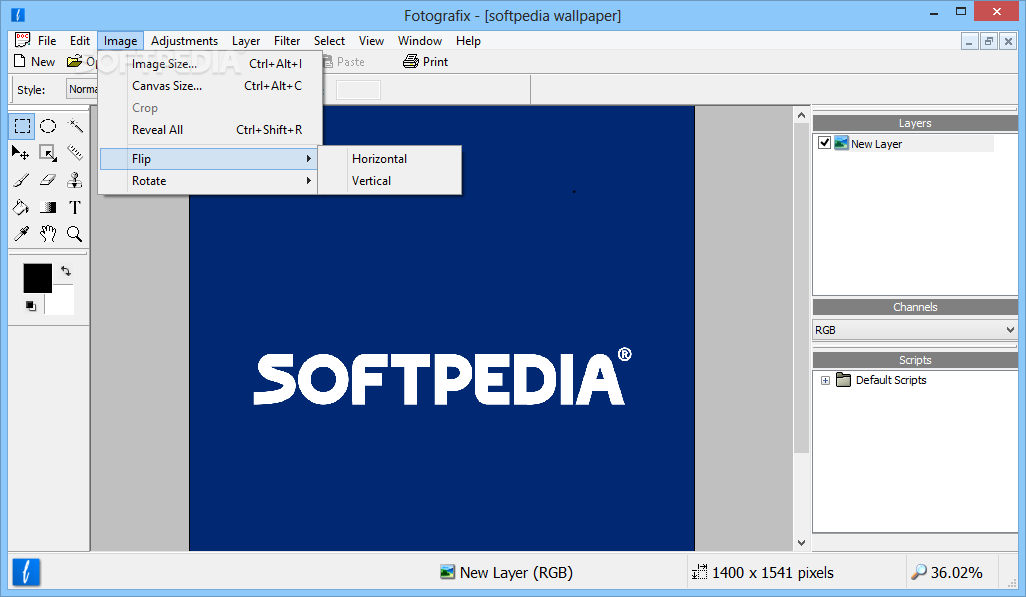
Task: Select the Gradient tool
Action: point(48,208)
